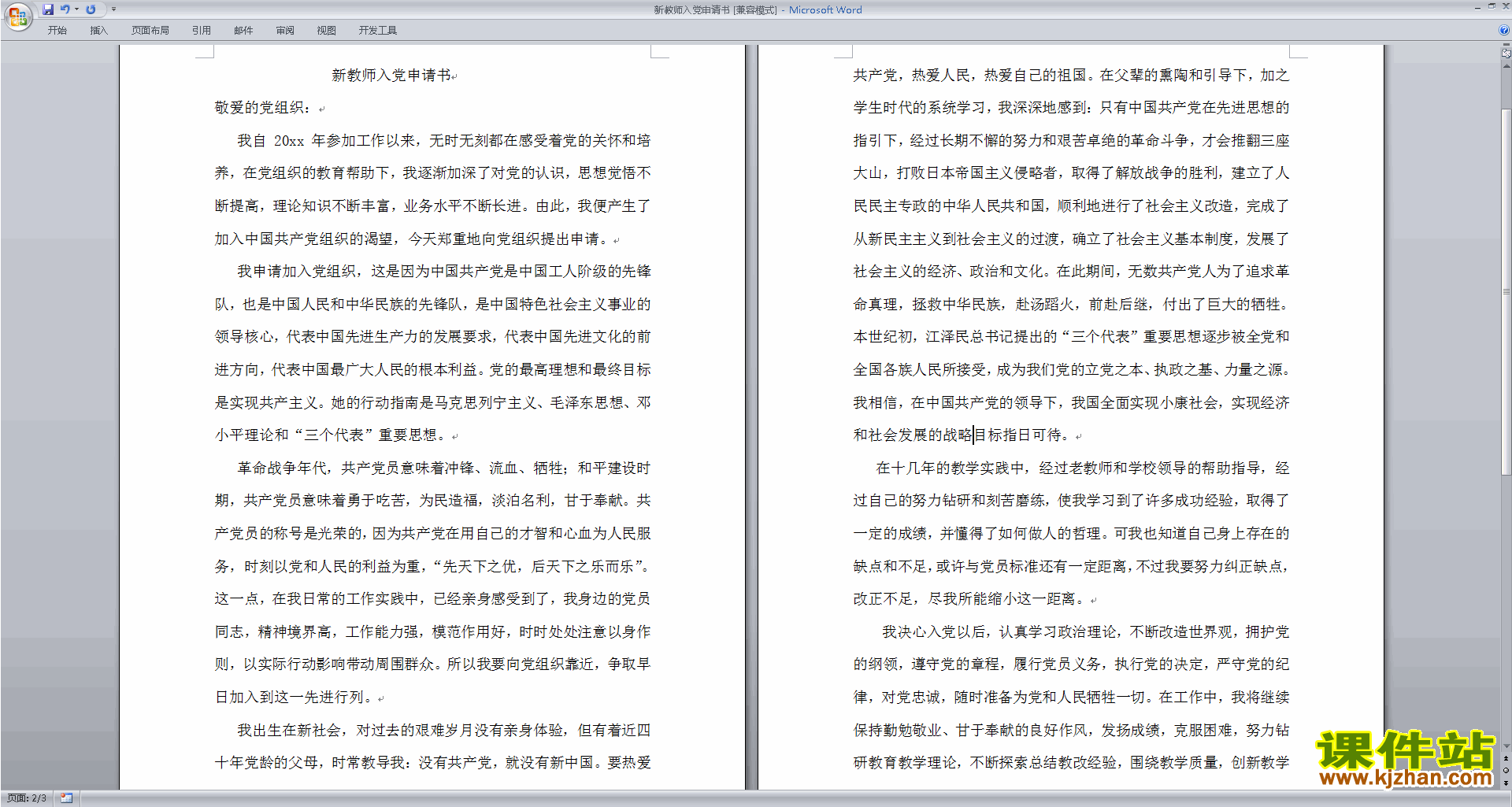1512x807 pixels.
Task: Click the line starting 本世纪初，江泽民
Action: 1072,337
